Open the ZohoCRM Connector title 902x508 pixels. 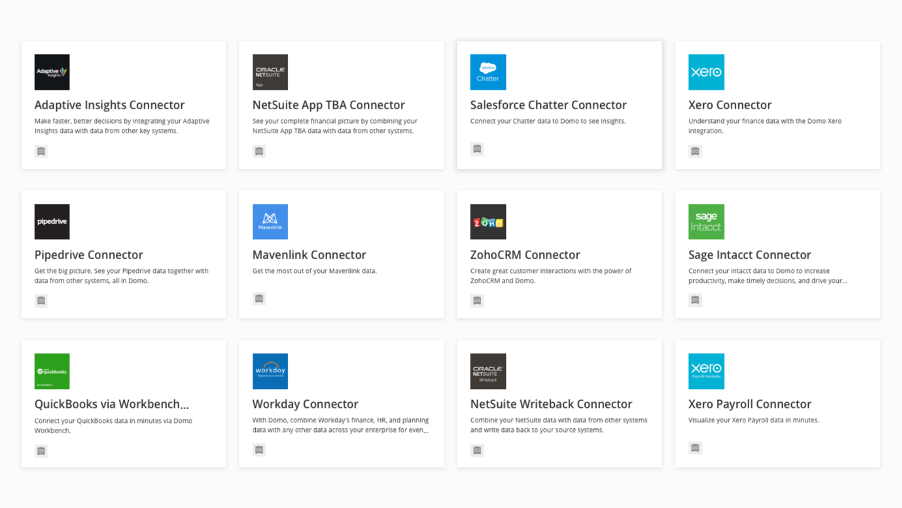(x=525, y=255)
